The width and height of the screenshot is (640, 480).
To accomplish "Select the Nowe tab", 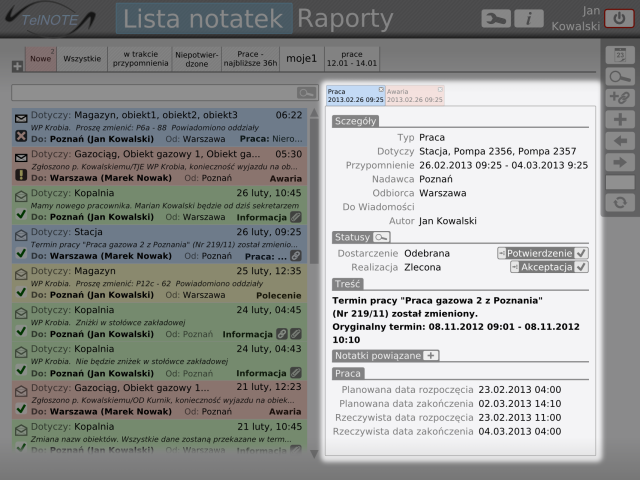I will (x=41, y=59).
